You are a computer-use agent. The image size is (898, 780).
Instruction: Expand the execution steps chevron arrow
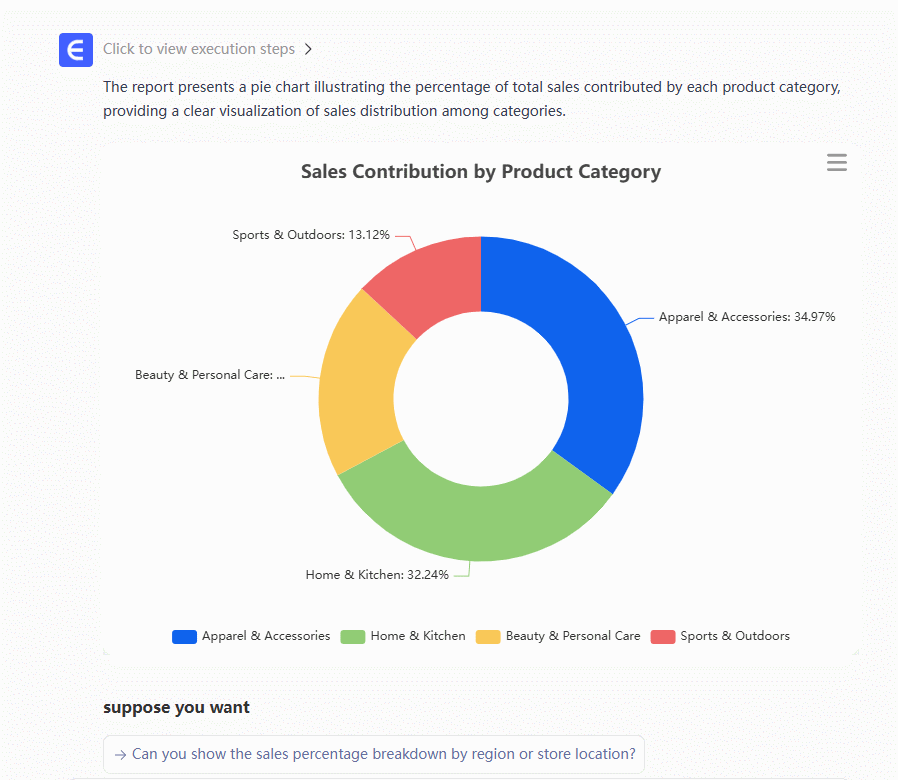pyautogui.click(x=308, y=49)
